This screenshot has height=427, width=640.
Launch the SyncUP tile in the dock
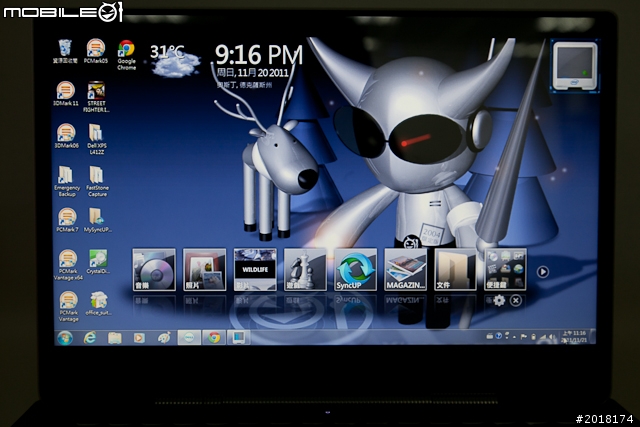click(356, 269)
